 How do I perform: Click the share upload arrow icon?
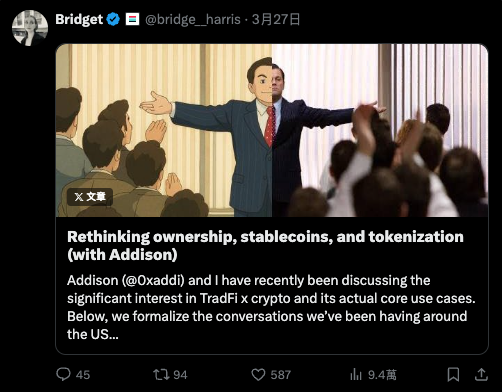481,375
